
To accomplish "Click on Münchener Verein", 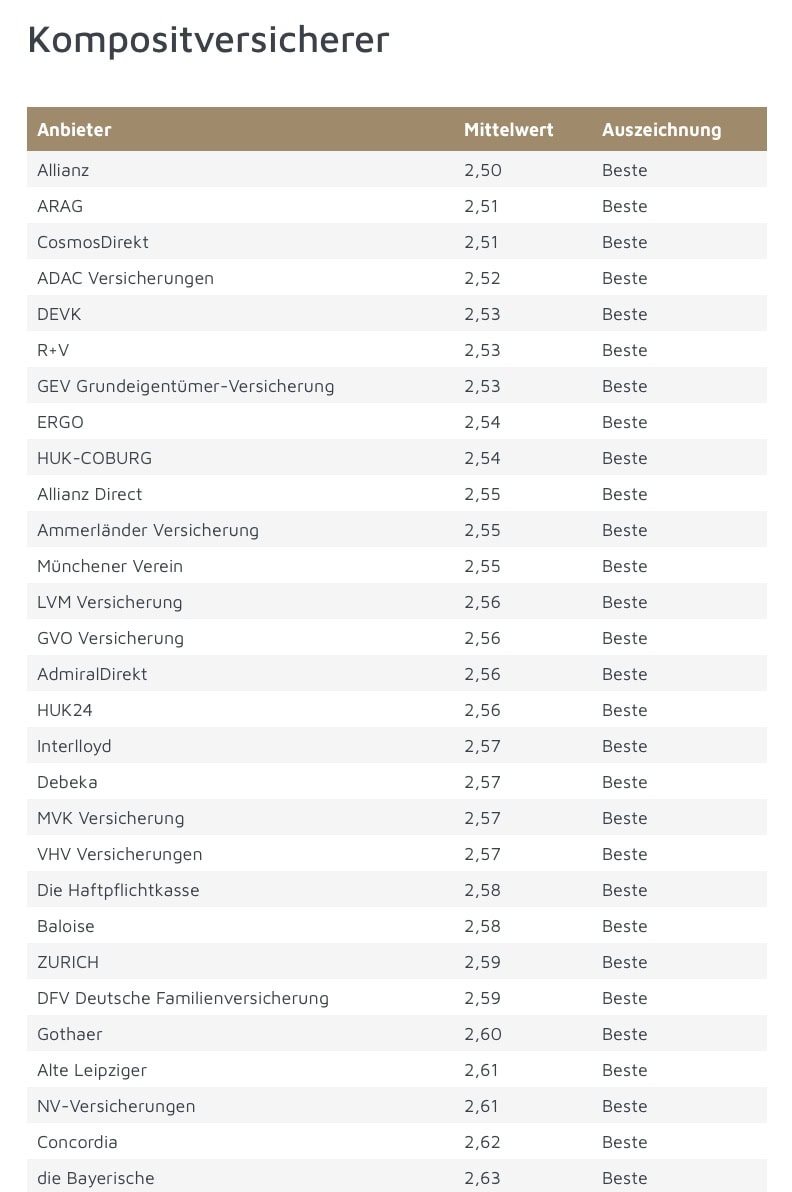I will 110,566.
